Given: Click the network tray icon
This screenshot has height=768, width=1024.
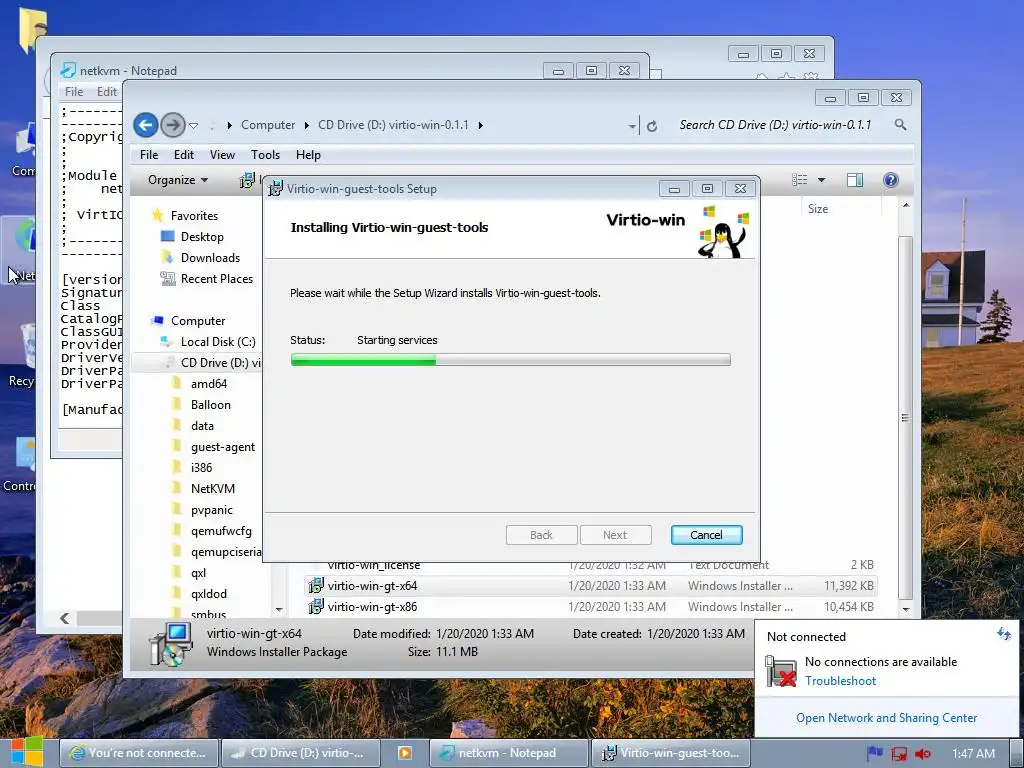Looking at the screenshot, I should tap(899, 754).
